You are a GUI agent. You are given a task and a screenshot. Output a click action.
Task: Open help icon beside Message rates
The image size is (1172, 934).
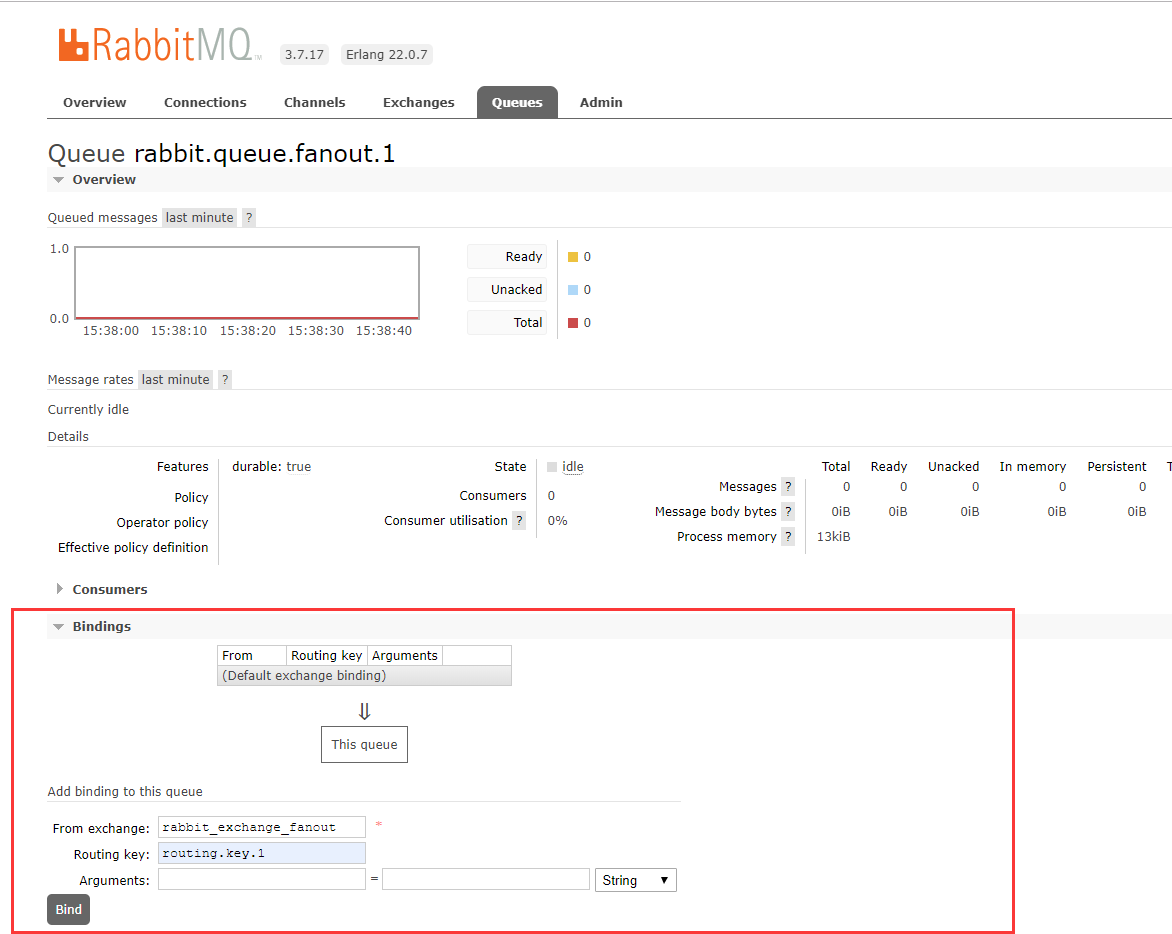click(225, 380)
